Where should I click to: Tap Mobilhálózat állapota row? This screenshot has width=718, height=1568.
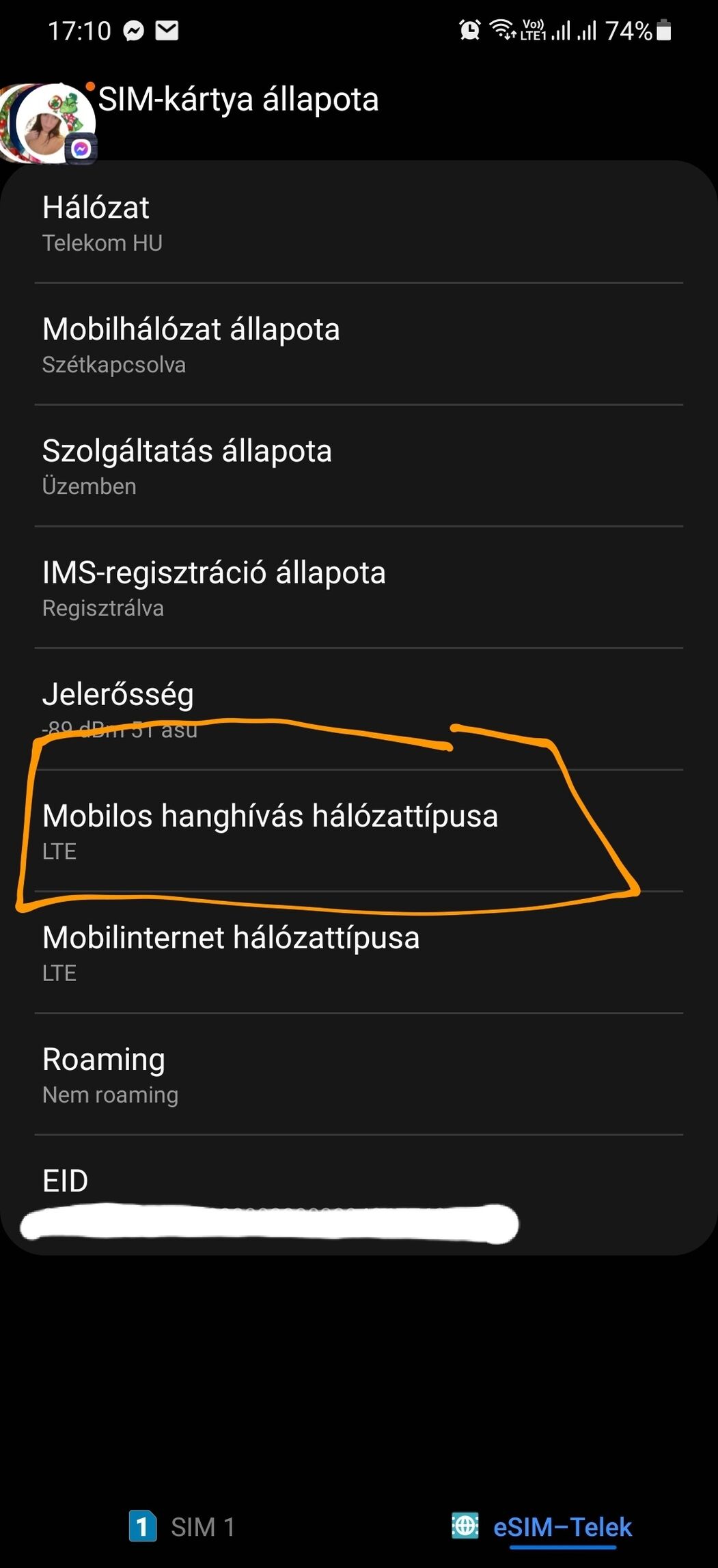coord(359,344)
